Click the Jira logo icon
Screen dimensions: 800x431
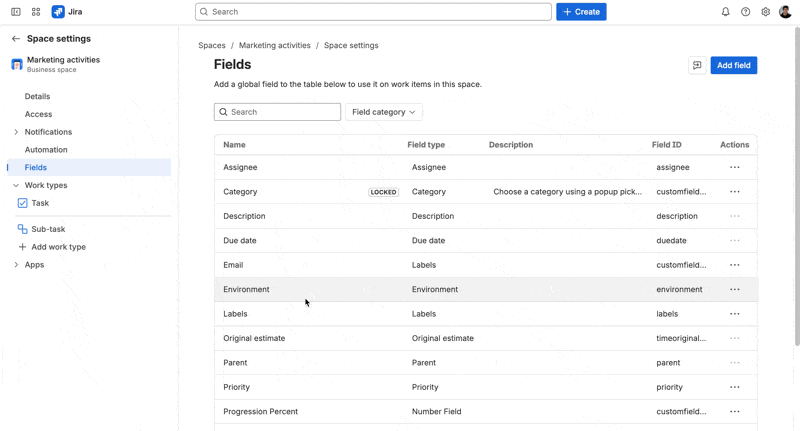pyautogui.click(x=58, y=12)
